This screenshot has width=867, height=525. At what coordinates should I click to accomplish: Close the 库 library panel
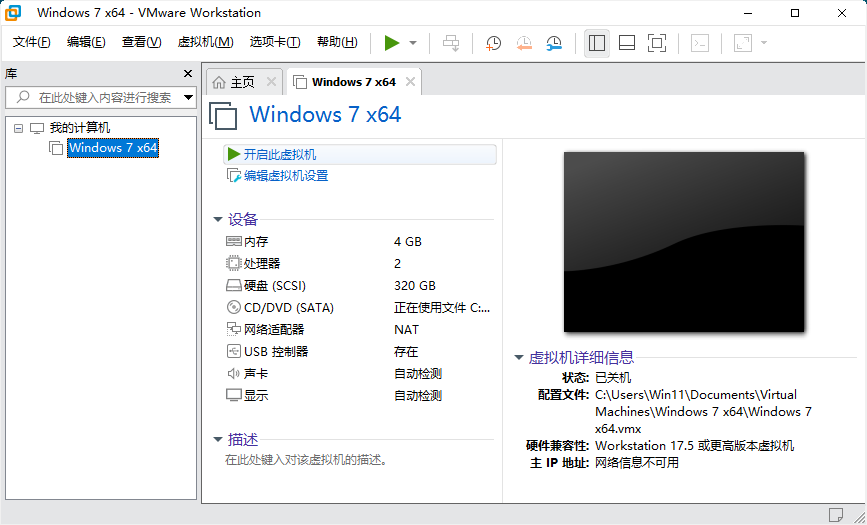click(188, 74)
